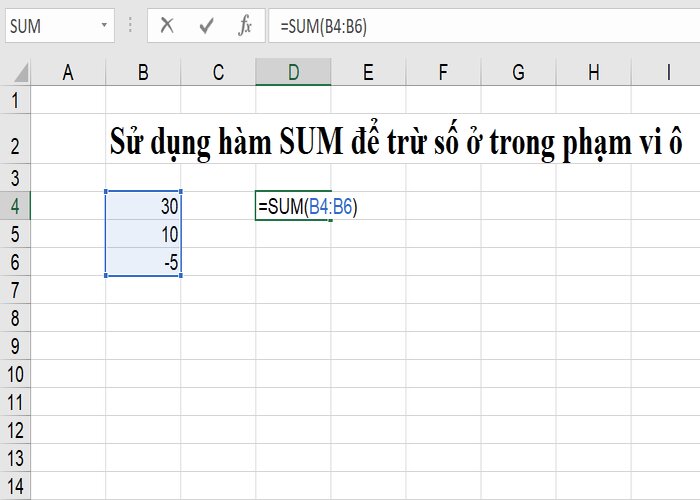Select row 1 header
This screenshot has height=500, width=700.
coord(15,100)
